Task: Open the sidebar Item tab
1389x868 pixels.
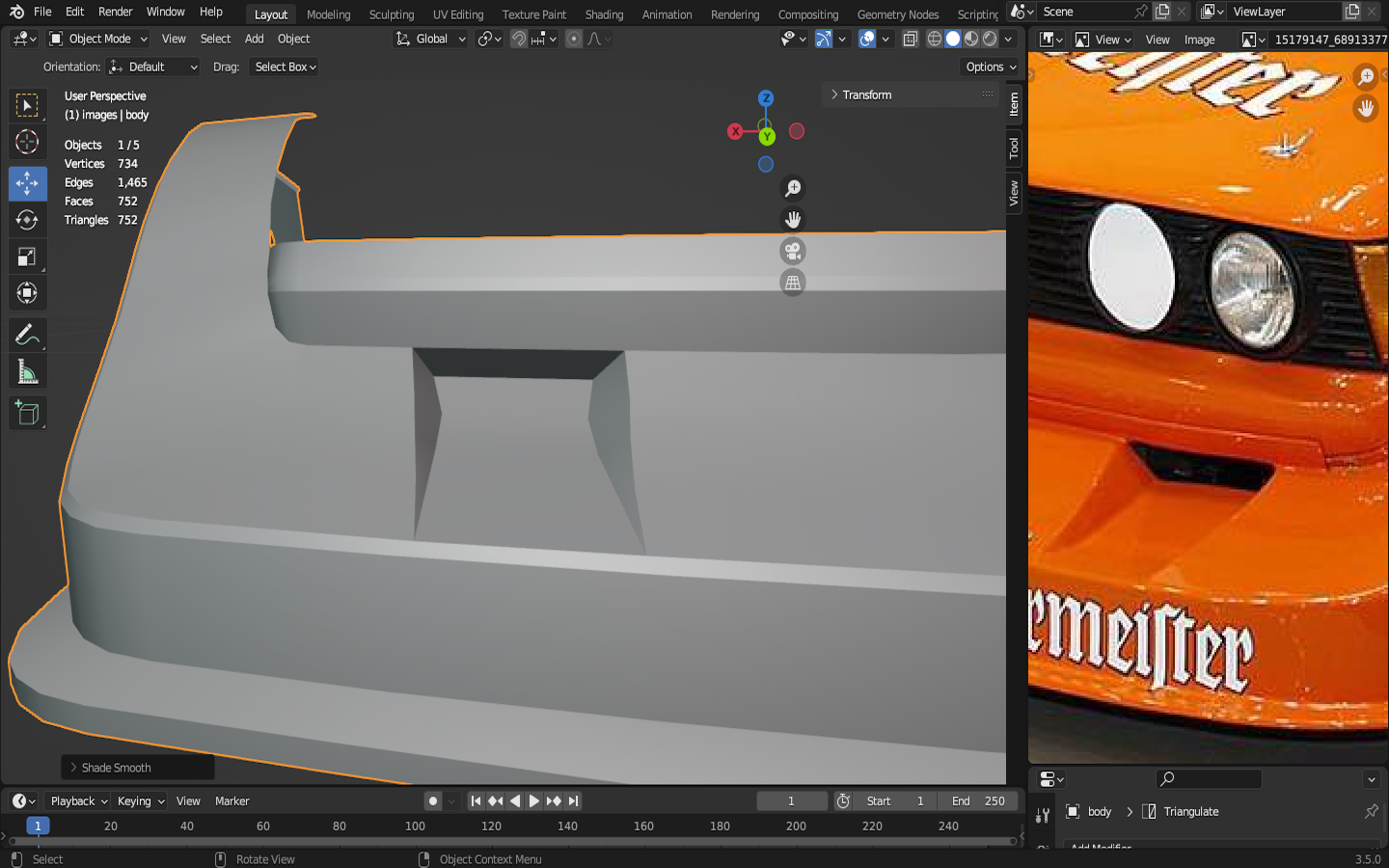Action: point(1014,104)
